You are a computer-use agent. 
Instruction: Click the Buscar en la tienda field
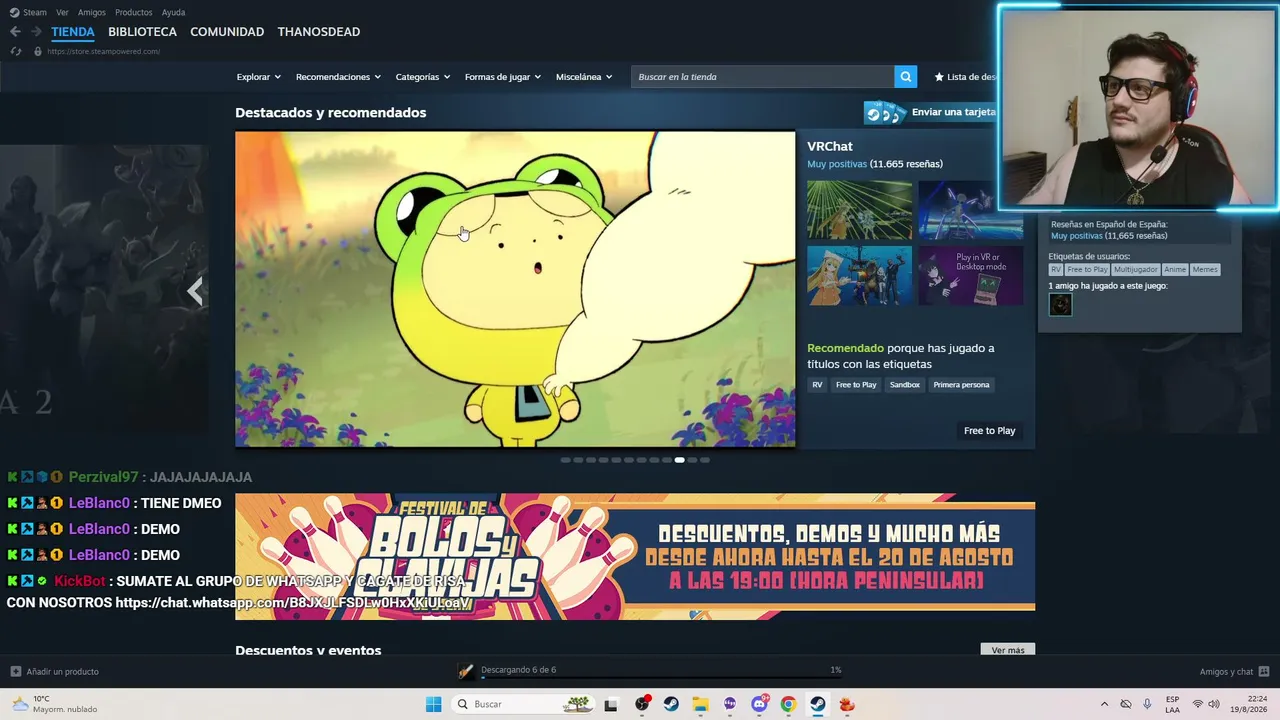762,77
